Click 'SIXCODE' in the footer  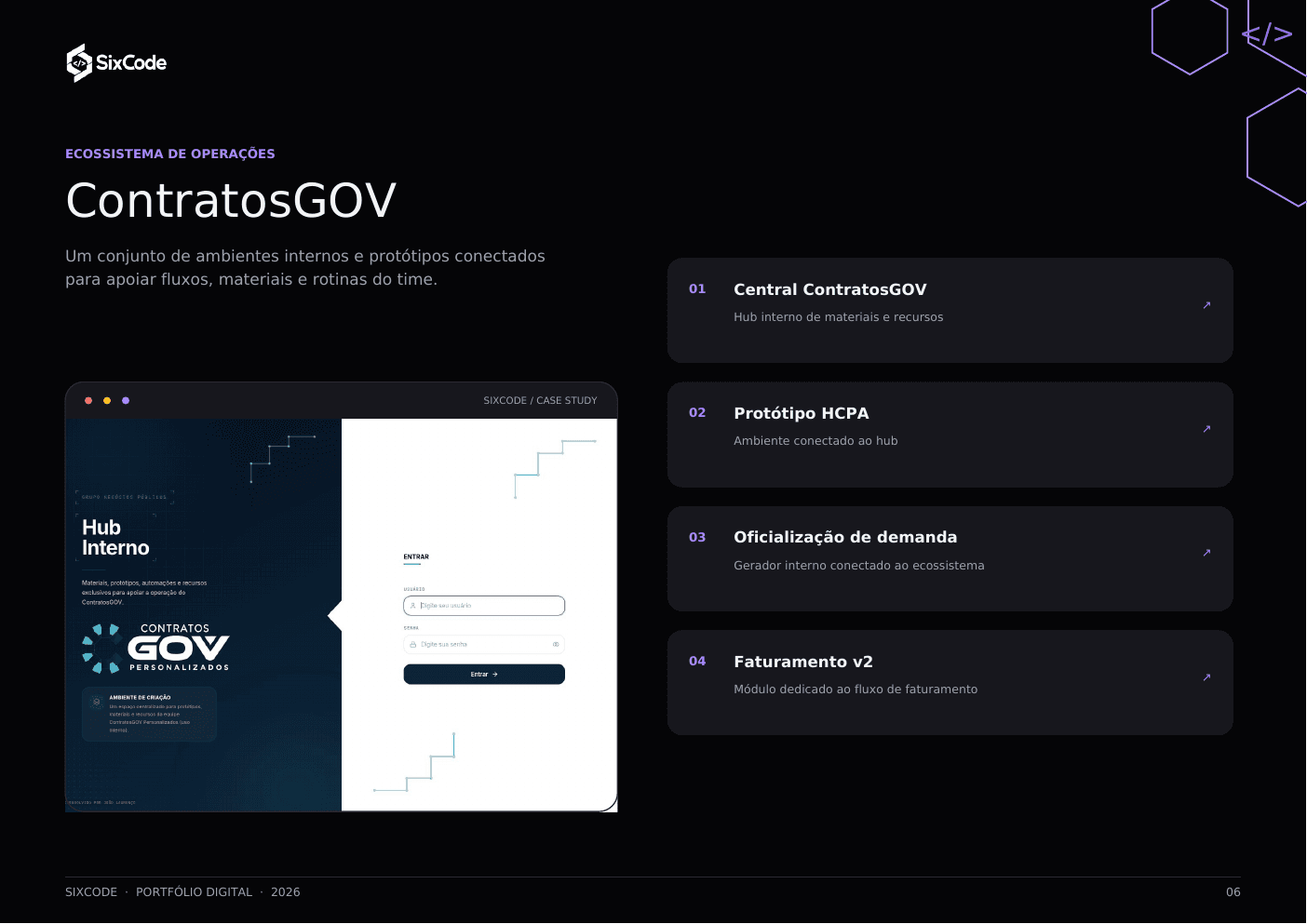(91, 891)
